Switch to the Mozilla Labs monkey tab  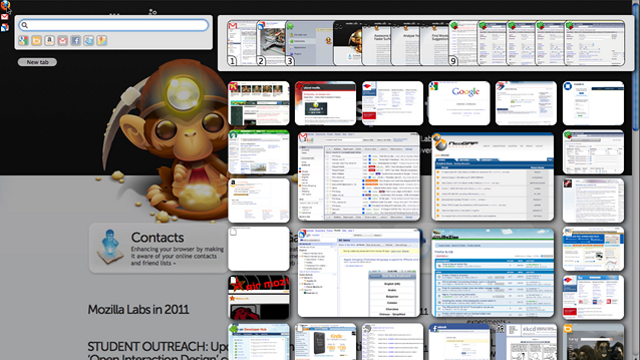[348, 43]
